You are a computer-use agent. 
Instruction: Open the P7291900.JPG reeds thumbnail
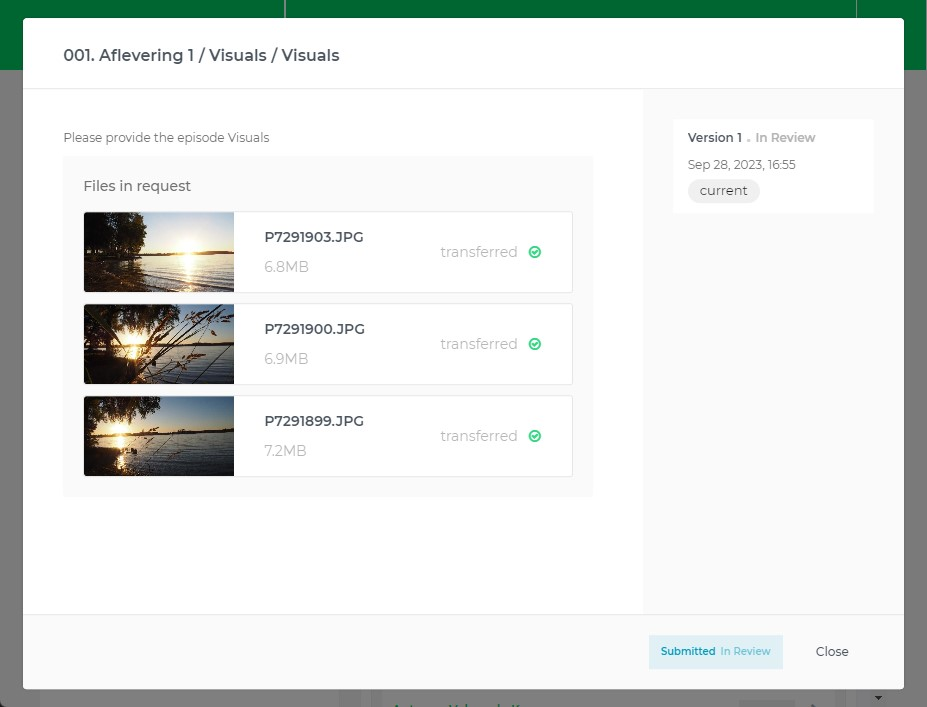(159, 344)
